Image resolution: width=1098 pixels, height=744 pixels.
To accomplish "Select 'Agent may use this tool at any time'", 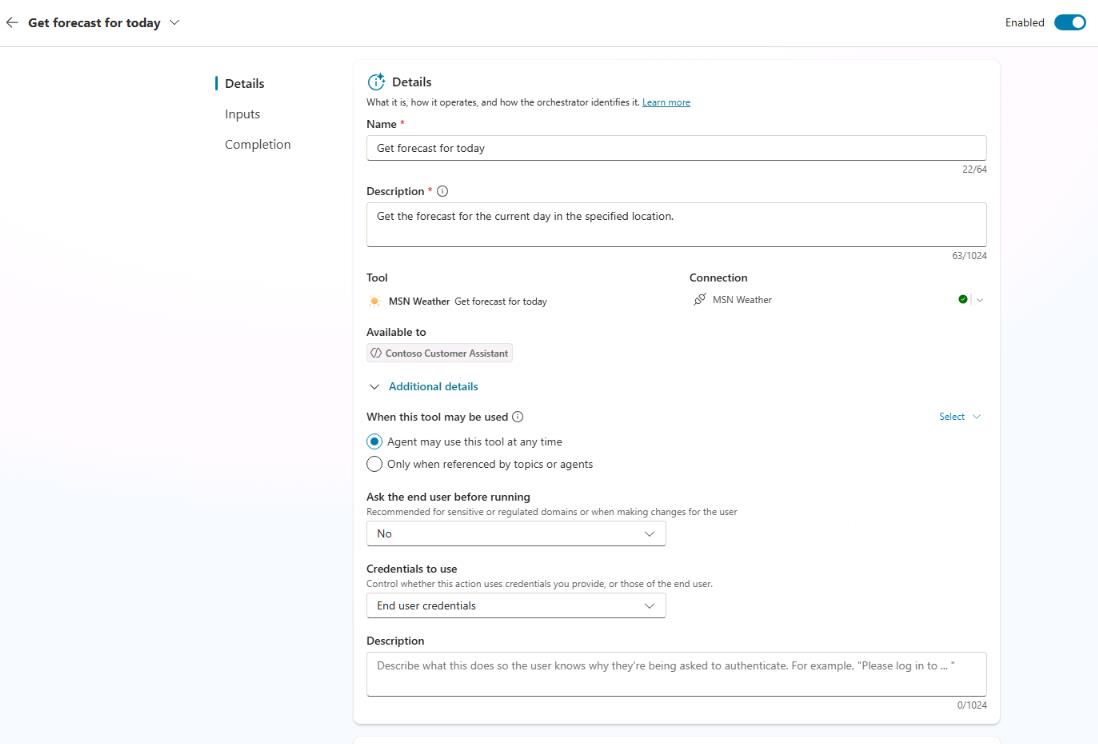I will (x=375, y=441).
